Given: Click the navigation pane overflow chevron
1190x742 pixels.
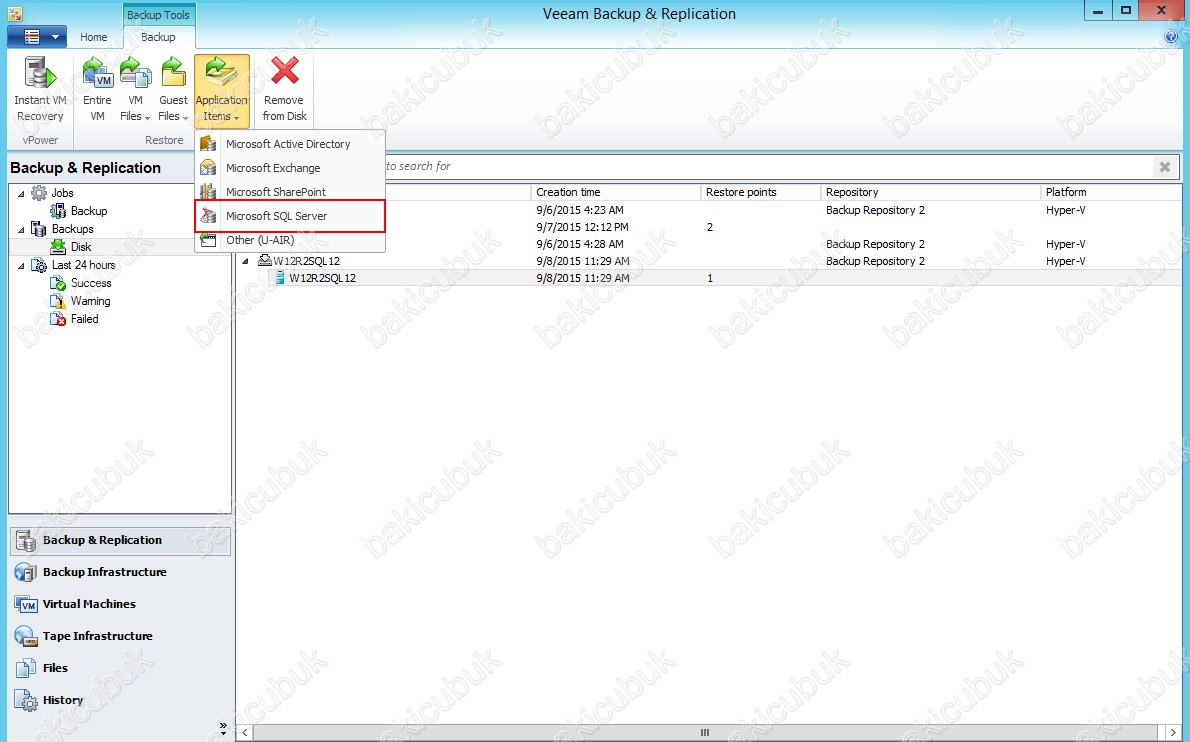Looking at the screenshot, I should coord(223,728).
